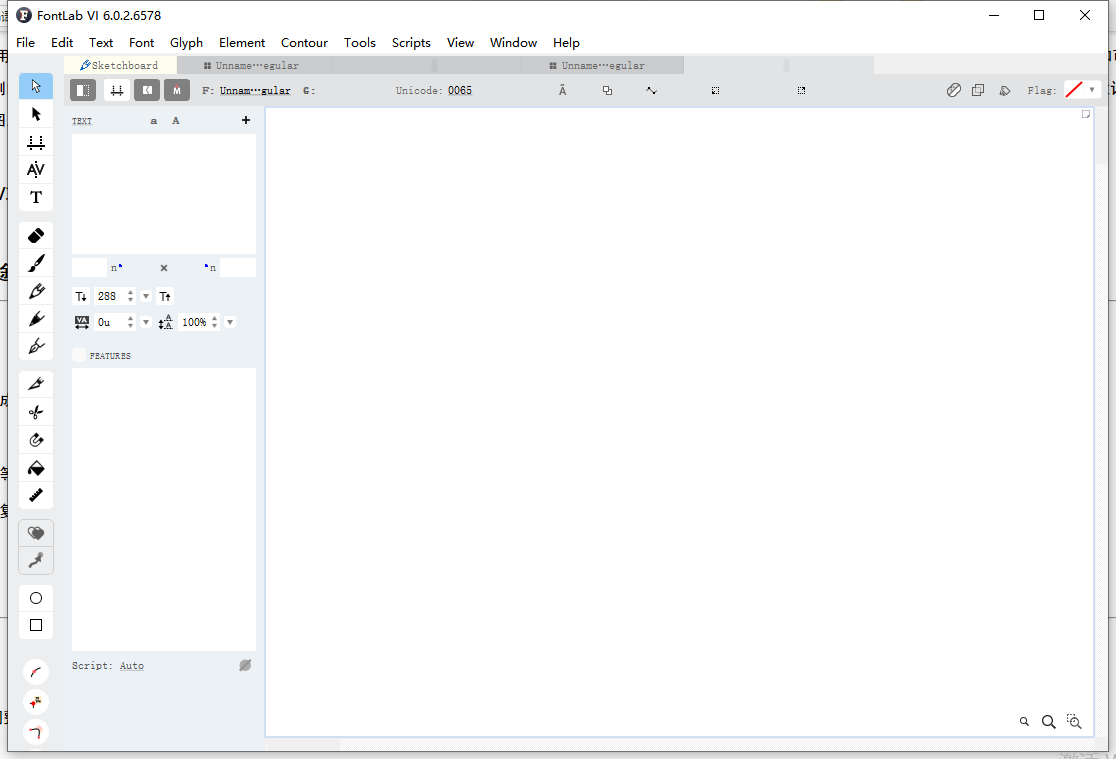Enable the FEATURES checkbox
This screenshot has height=759, width=1116.
(79, 355)
